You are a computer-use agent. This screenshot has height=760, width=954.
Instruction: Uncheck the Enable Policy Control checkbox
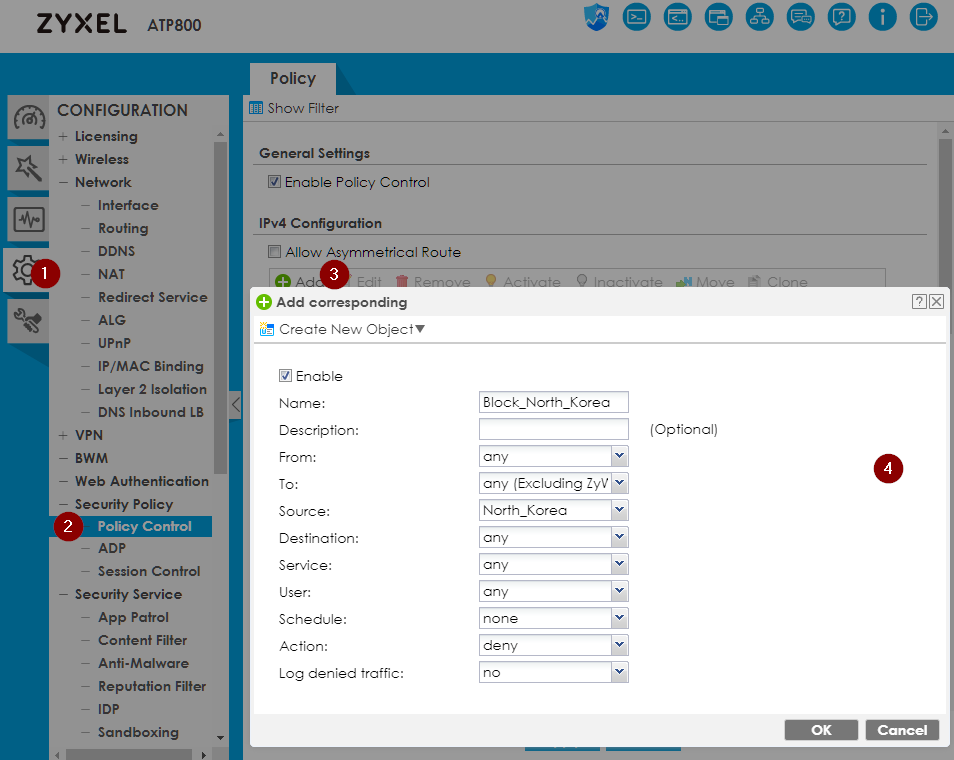click(274, 182)
